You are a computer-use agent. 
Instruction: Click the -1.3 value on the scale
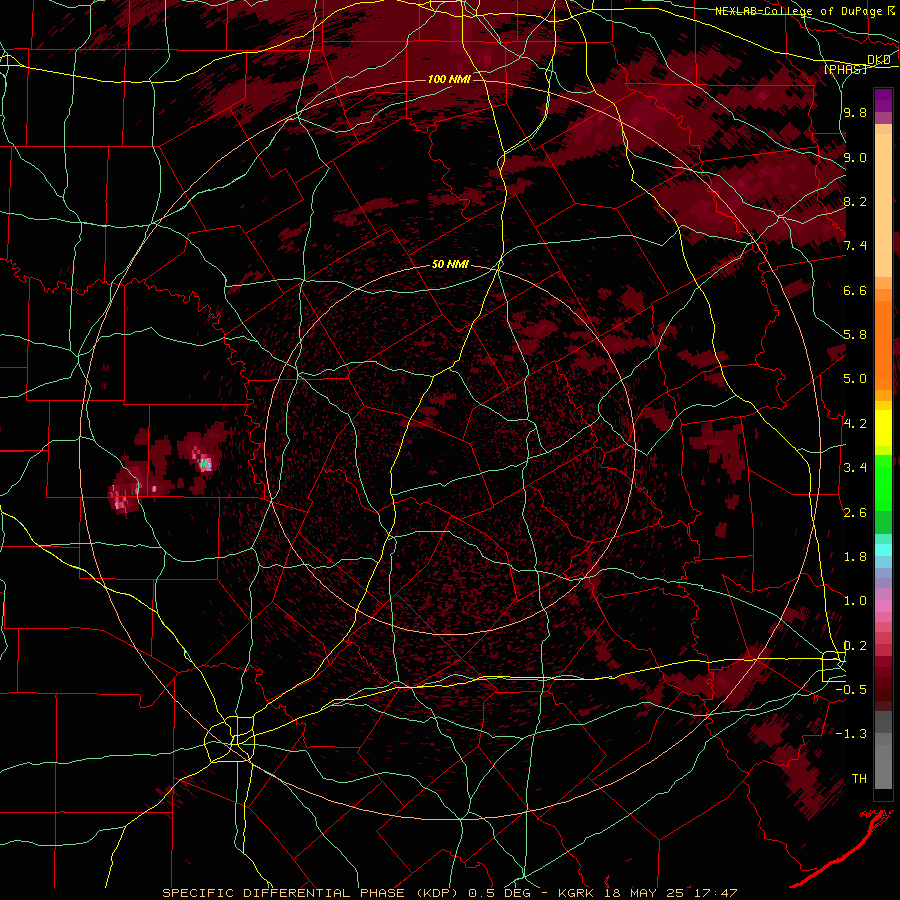tap(851, 734)
